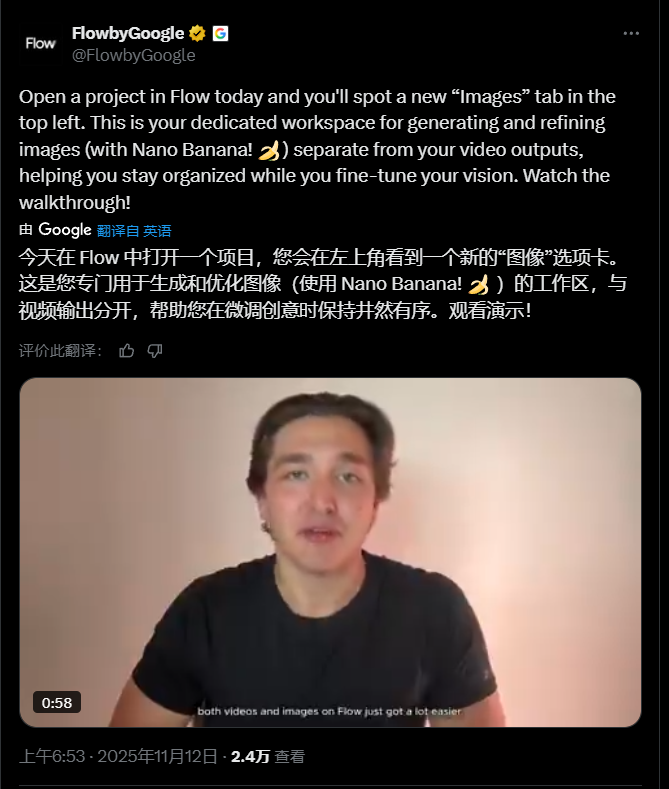Play the walkthrough video
This screenshot has height=789, width=669.
(330, 553)
